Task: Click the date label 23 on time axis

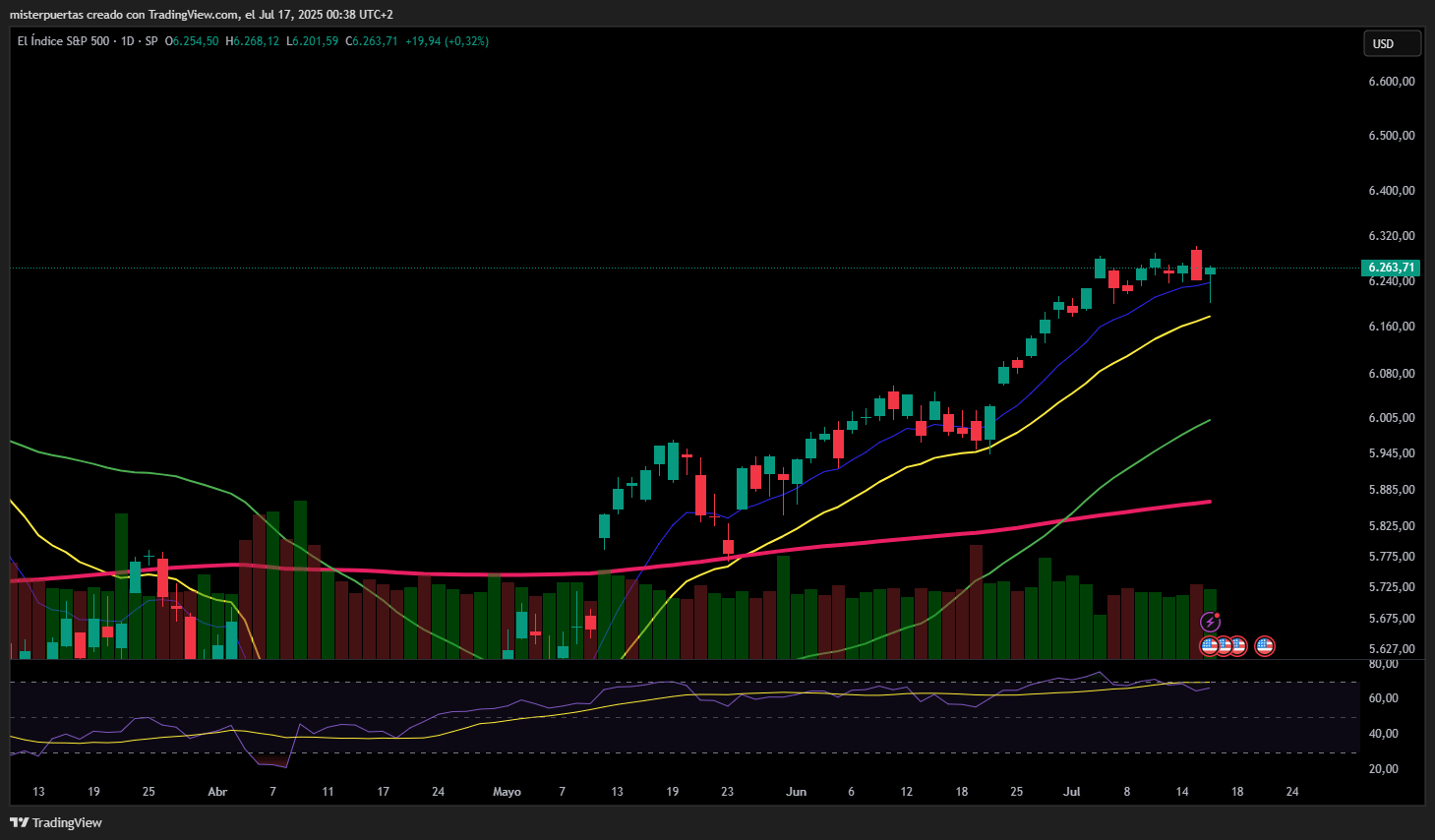Action: [727, 792]
